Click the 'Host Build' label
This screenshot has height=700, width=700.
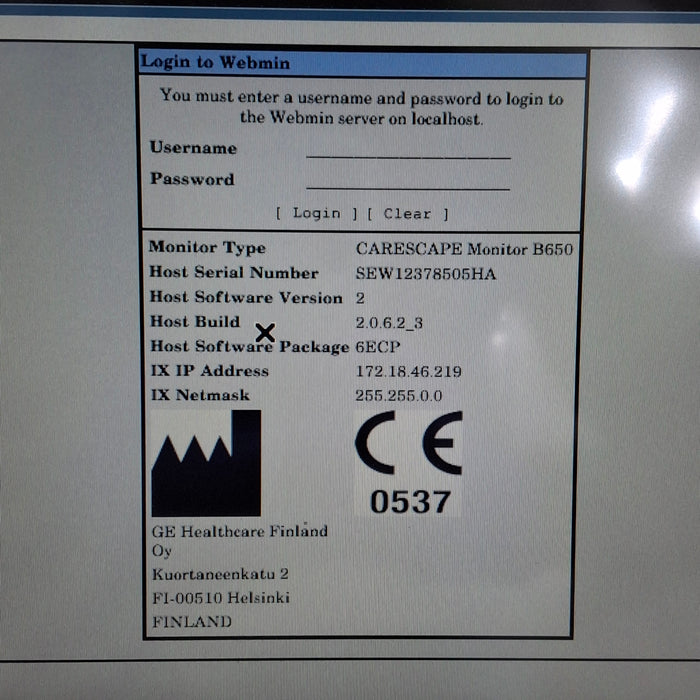coord(195,321)
